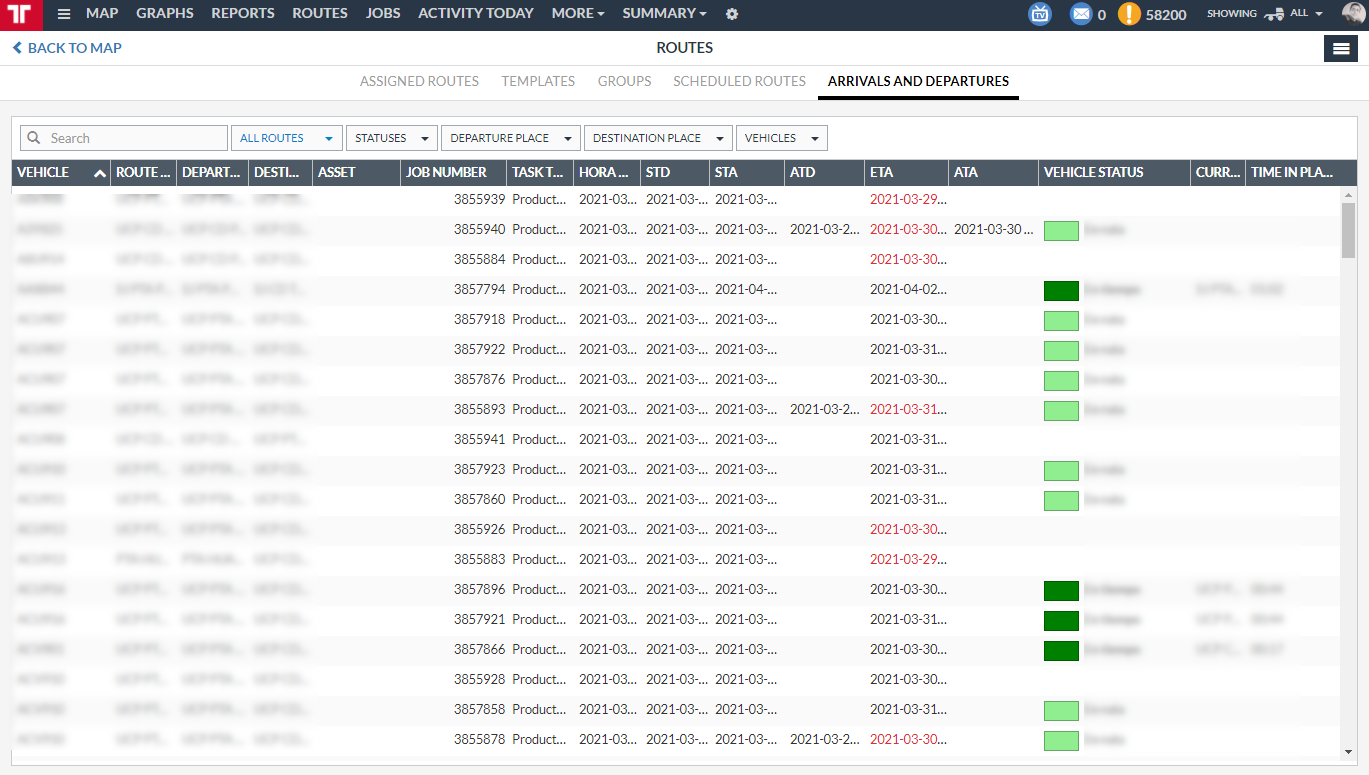Select job number 3857923 cell

[x=479, y=469]
